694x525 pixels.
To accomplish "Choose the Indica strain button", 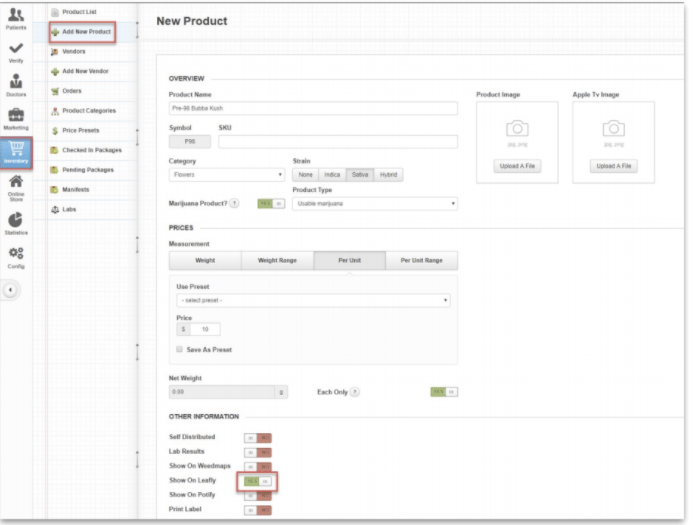I will [332, 175].
